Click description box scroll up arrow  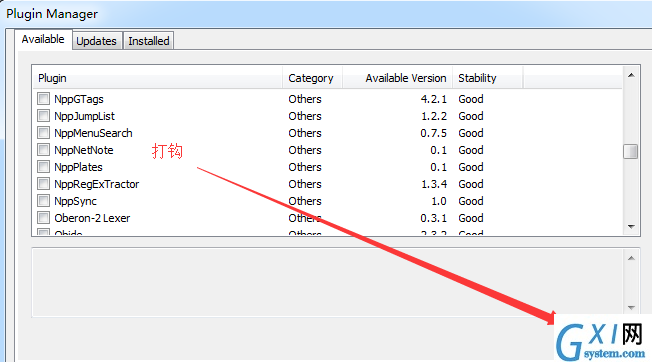click(x=631, y=258)
